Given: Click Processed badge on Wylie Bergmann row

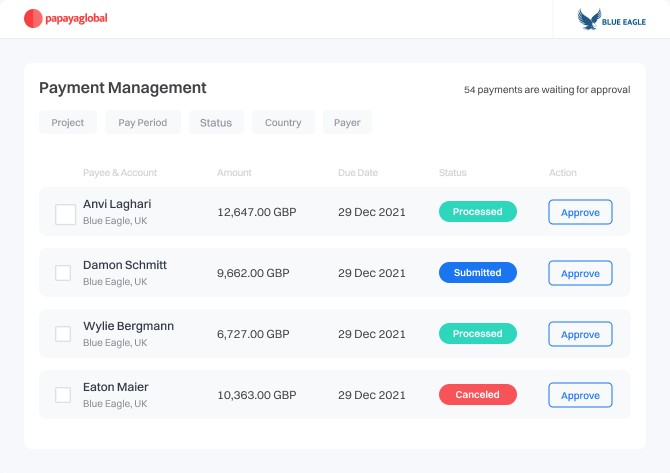Looking at the screenshot, I should (478, 334).
